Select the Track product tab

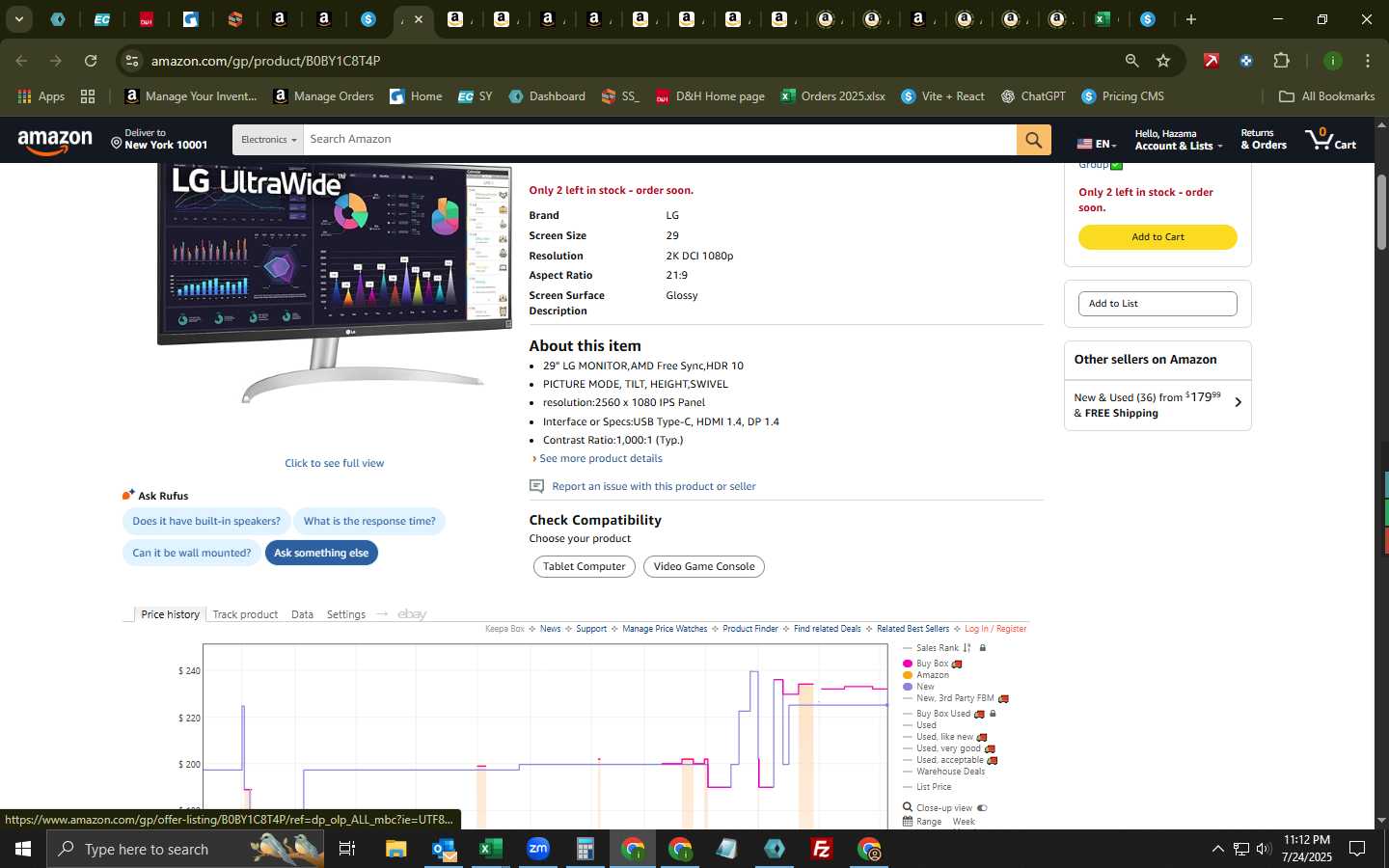coord(245,614)
